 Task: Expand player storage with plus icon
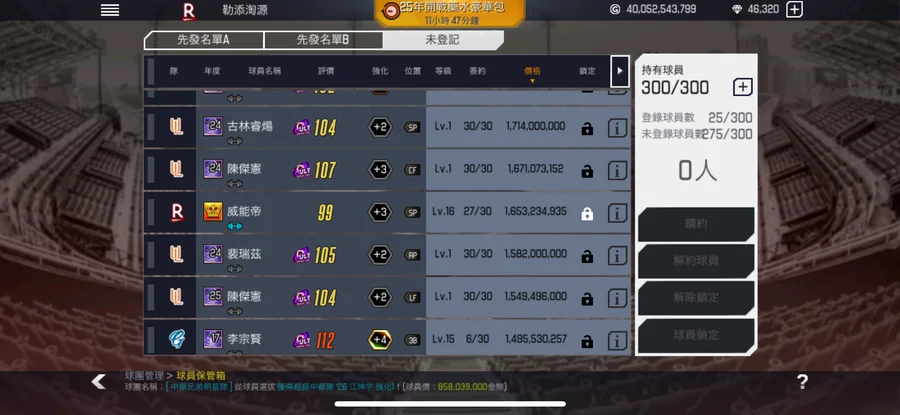tap(742, 87)
